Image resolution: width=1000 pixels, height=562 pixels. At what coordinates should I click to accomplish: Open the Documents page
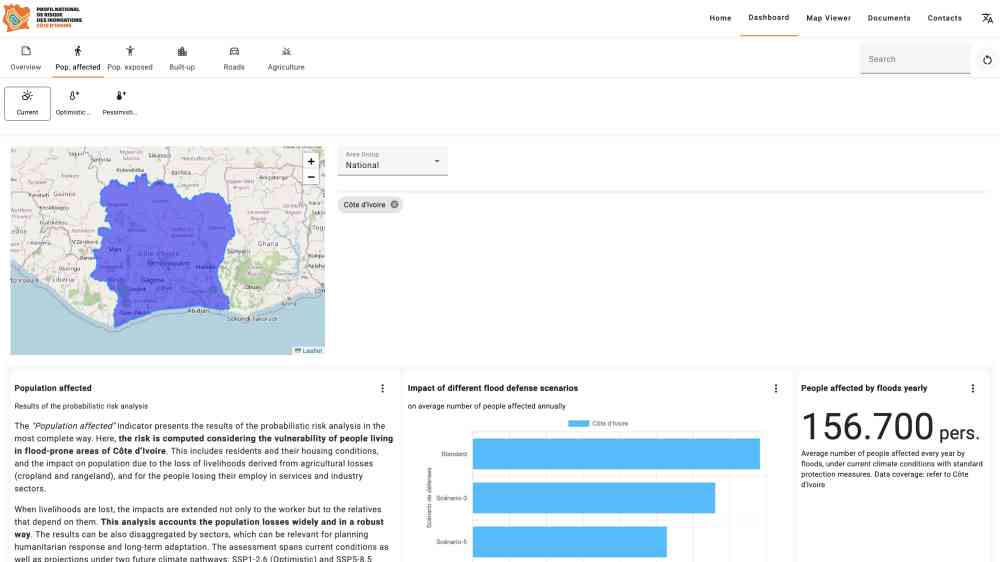tap(889, 18)
